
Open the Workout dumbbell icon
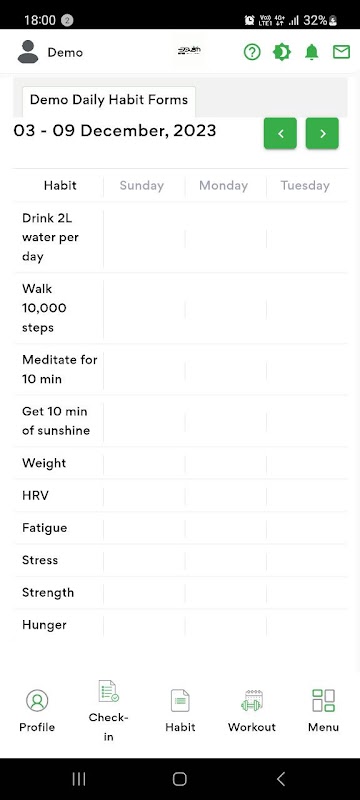click(251, 701)
